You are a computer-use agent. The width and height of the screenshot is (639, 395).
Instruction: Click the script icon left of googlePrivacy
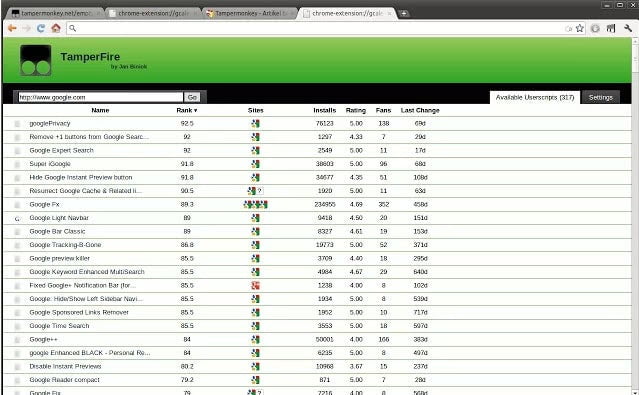[17, 124]
